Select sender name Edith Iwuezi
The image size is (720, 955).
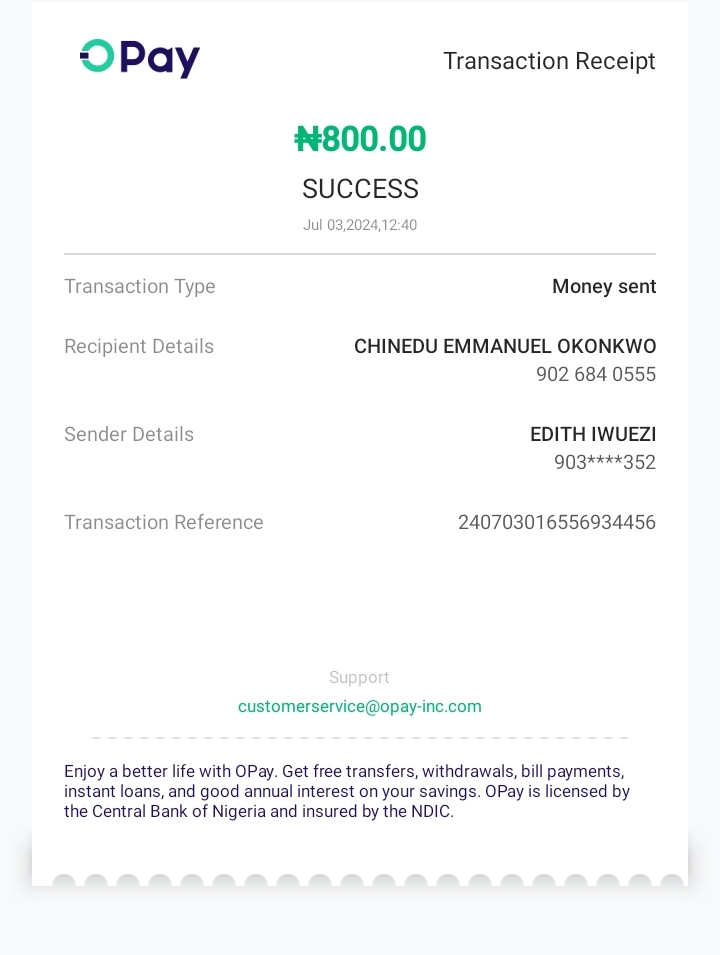593,435
